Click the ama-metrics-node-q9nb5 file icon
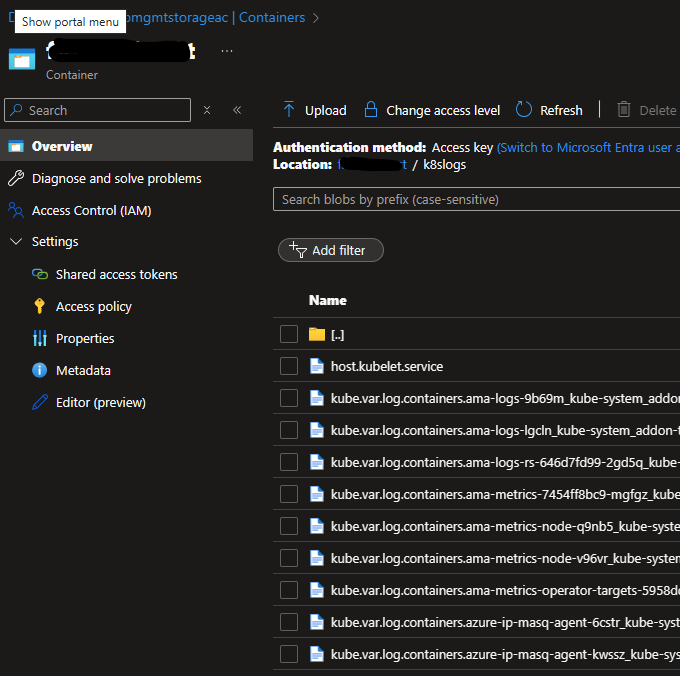Viewport: 680px width, 676px height. (317, 526)
